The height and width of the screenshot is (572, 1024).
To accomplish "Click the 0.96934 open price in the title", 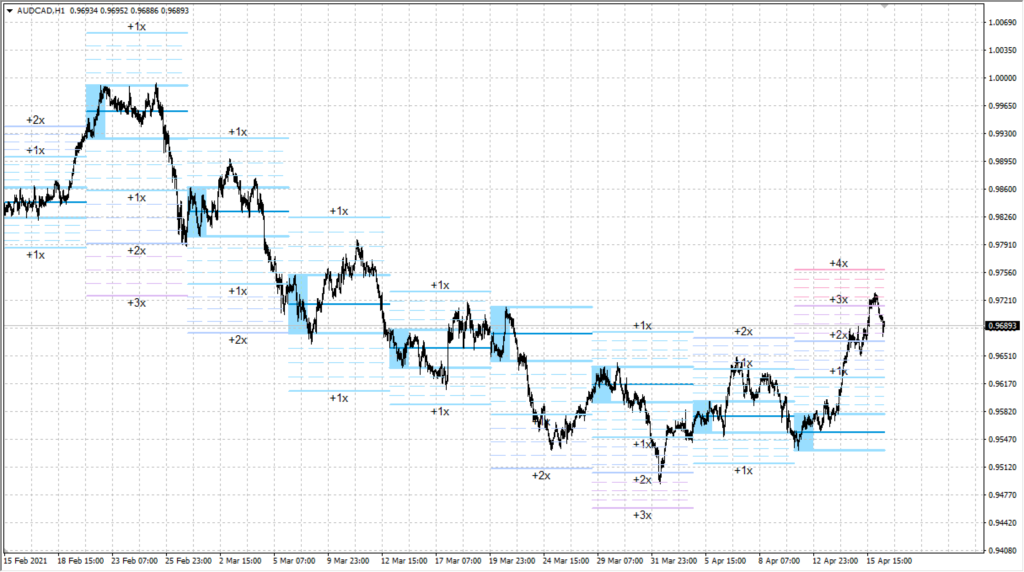I will click(x=87, y=10).
